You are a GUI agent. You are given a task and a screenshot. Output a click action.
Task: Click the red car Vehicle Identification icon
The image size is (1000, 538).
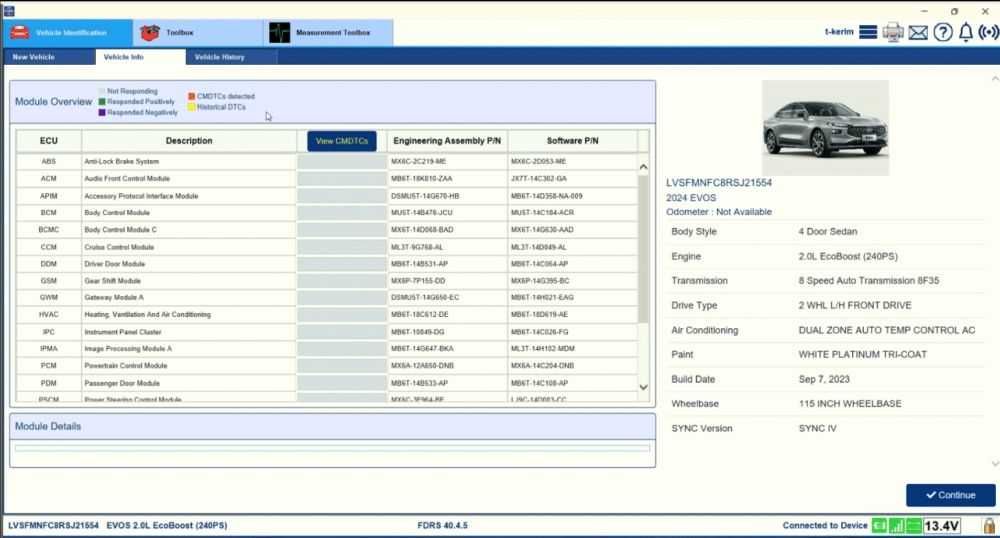pos(20,32)
